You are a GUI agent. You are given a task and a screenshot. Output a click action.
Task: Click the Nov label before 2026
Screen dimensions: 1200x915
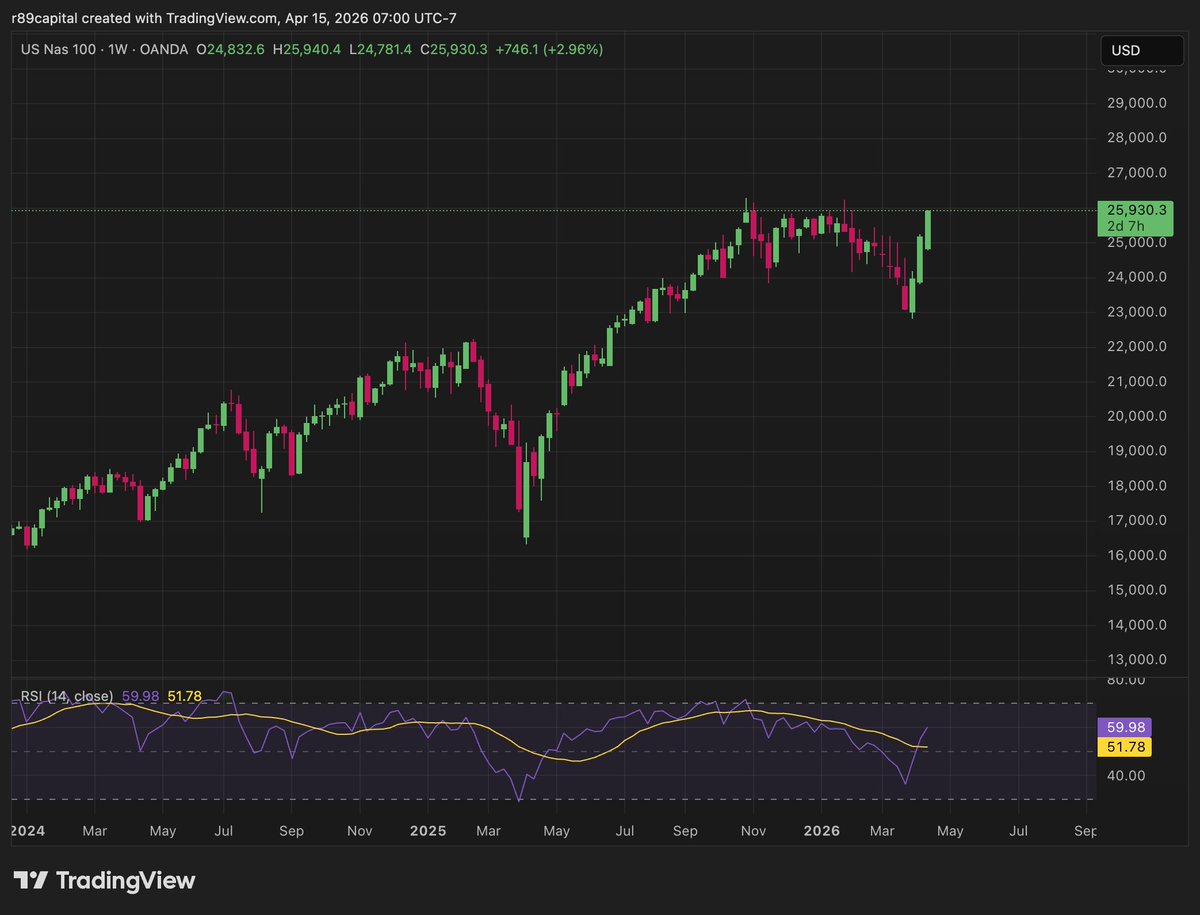point(754,831)
